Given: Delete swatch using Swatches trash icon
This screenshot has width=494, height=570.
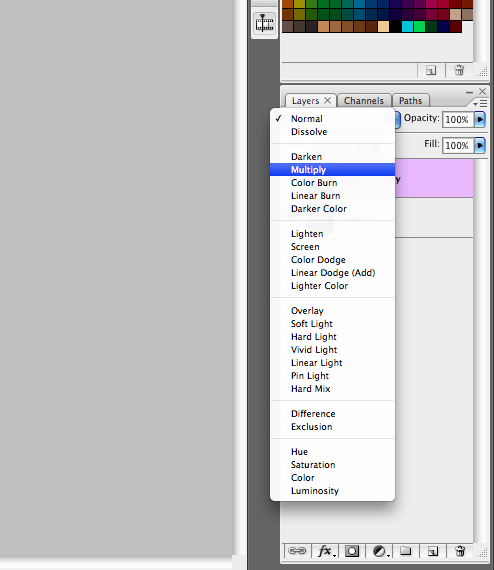Looking at the screenshot, I should (459, 70).
